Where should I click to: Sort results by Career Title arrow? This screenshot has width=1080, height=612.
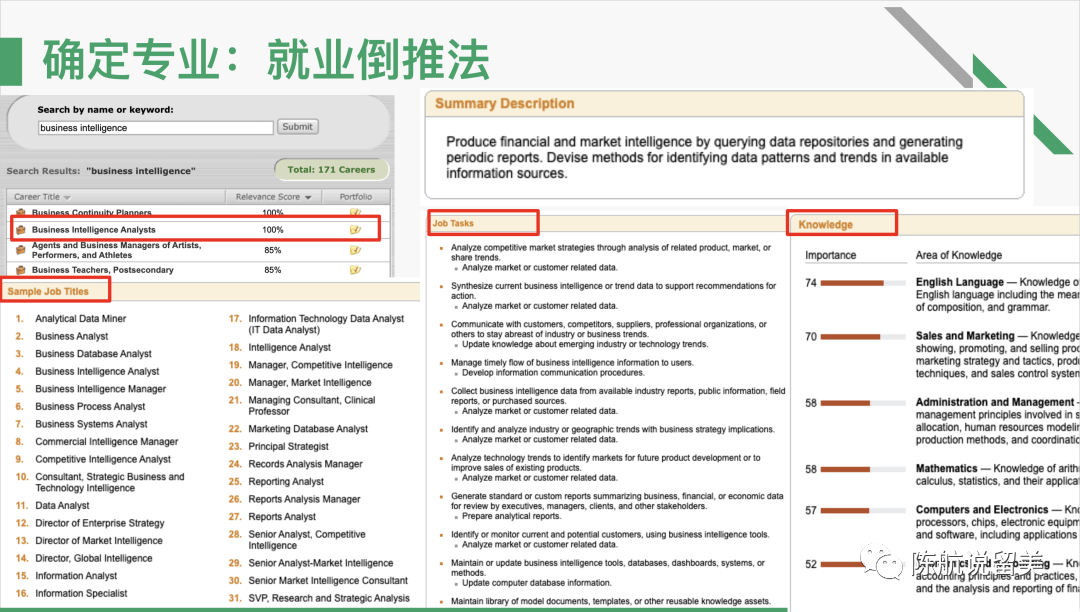(68, 197)
